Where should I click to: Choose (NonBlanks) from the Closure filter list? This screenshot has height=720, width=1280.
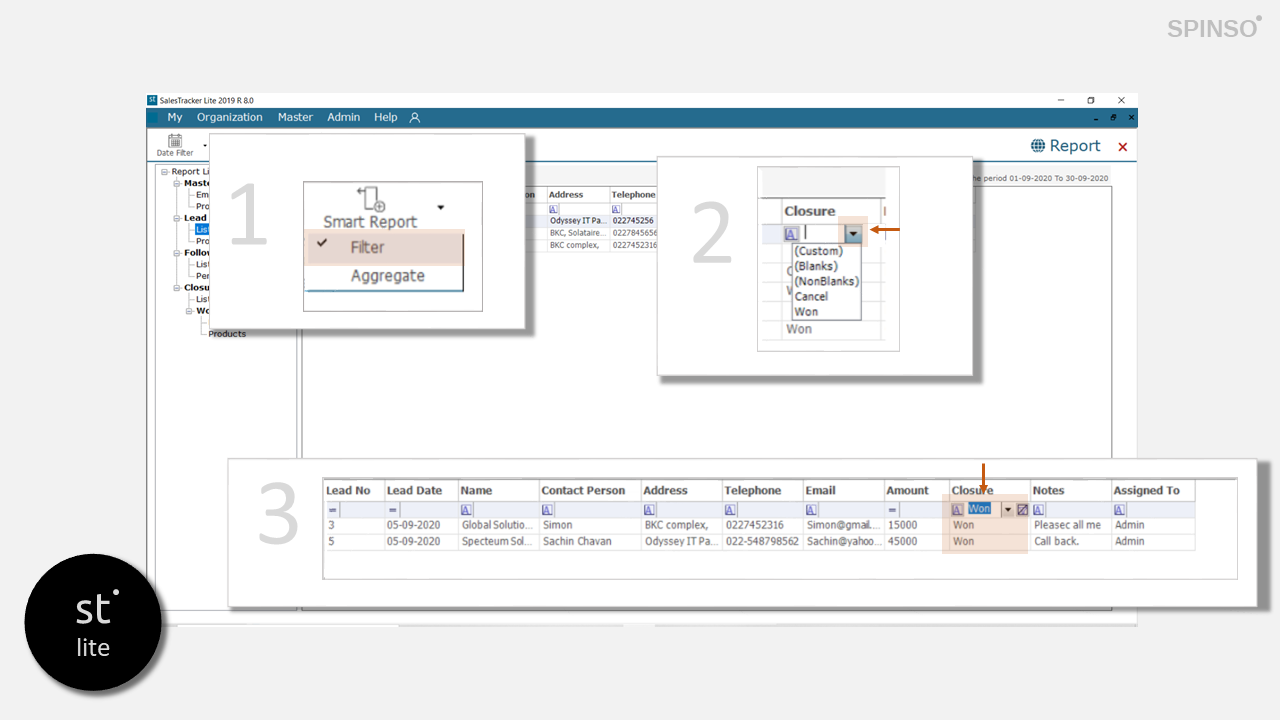(826, 282)
